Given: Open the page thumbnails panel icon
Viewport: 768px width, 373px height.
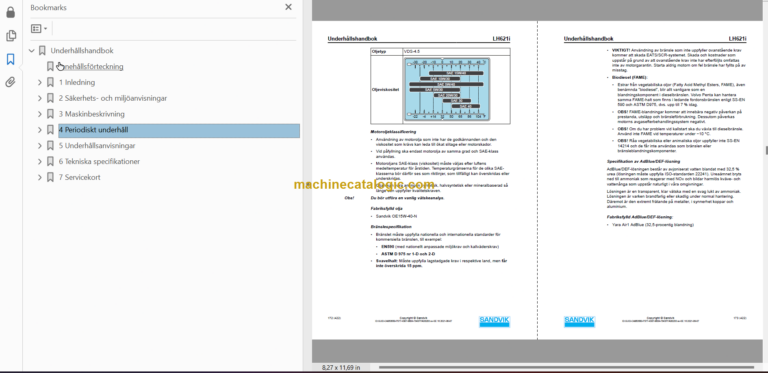Looking at the screenshot, I should (x=11, y=36).
